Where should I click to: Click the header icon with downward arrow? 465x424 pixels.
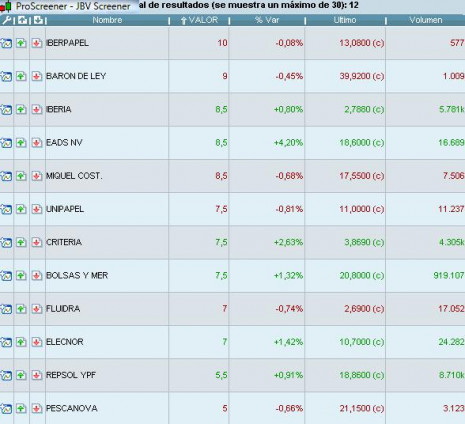38,20
